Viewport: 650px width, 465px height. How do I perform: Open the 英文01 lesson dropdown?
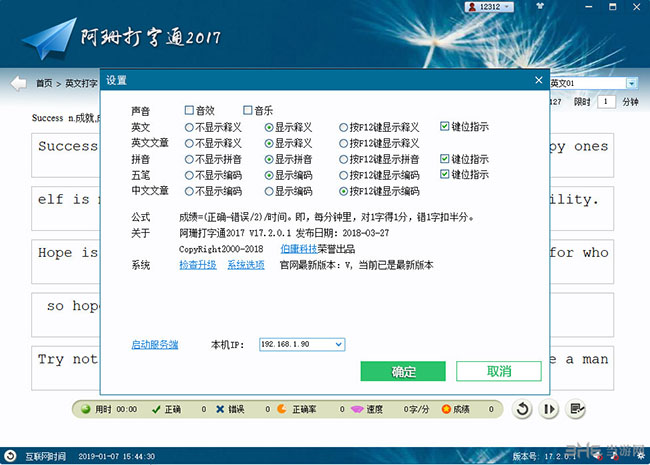(x=631, y=83)
